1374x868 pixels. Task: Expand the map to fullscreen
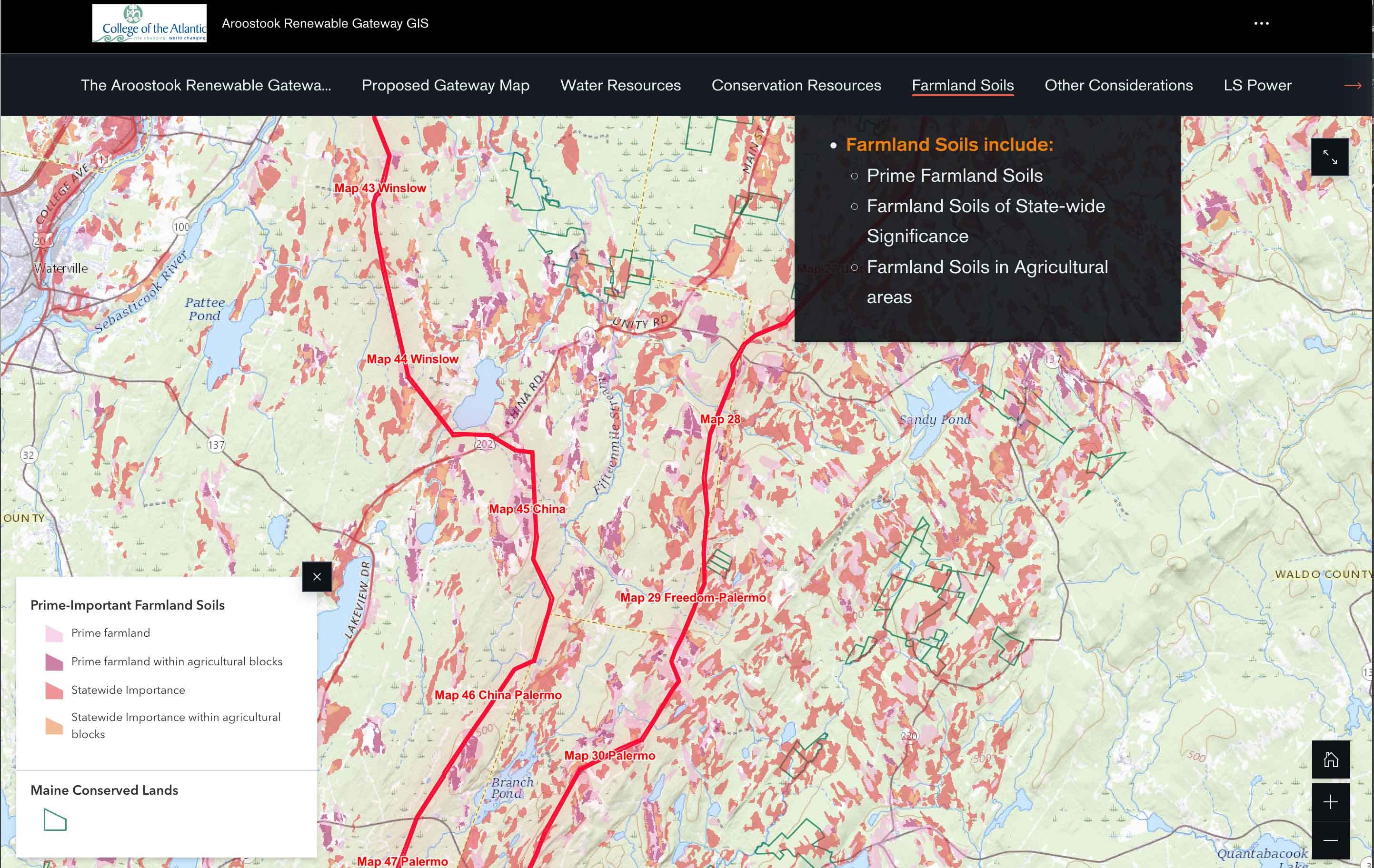pos(1330,157)
